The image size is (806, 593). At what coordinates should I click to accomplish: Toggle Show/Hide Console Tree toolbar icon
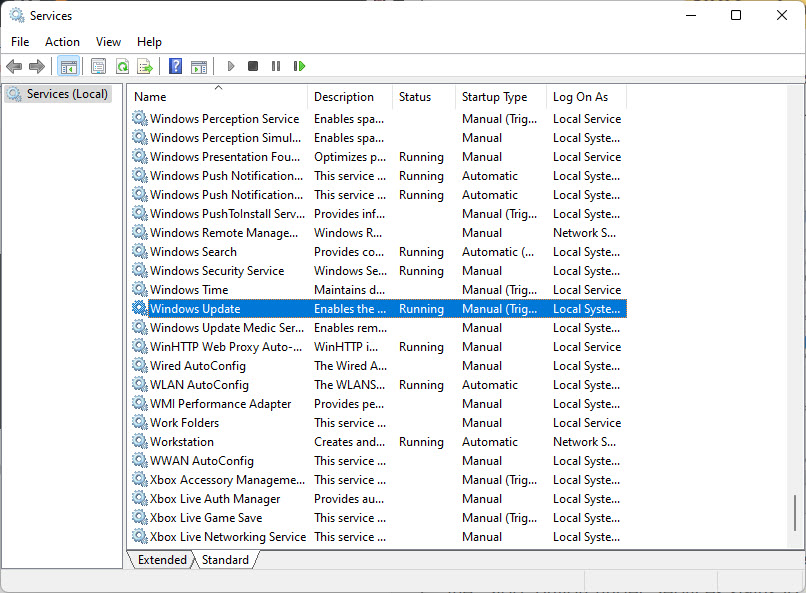tap(68, 66)
